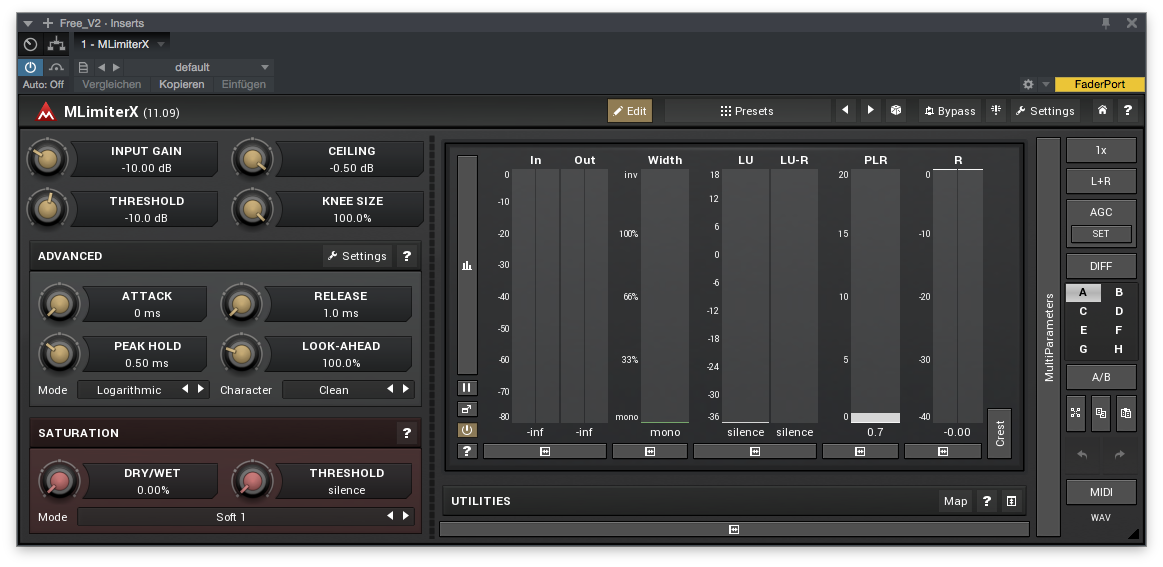Click the Crest tab beside the R meter
Viewport: 1163px width, 567px height.
(x=1000, y=433)
